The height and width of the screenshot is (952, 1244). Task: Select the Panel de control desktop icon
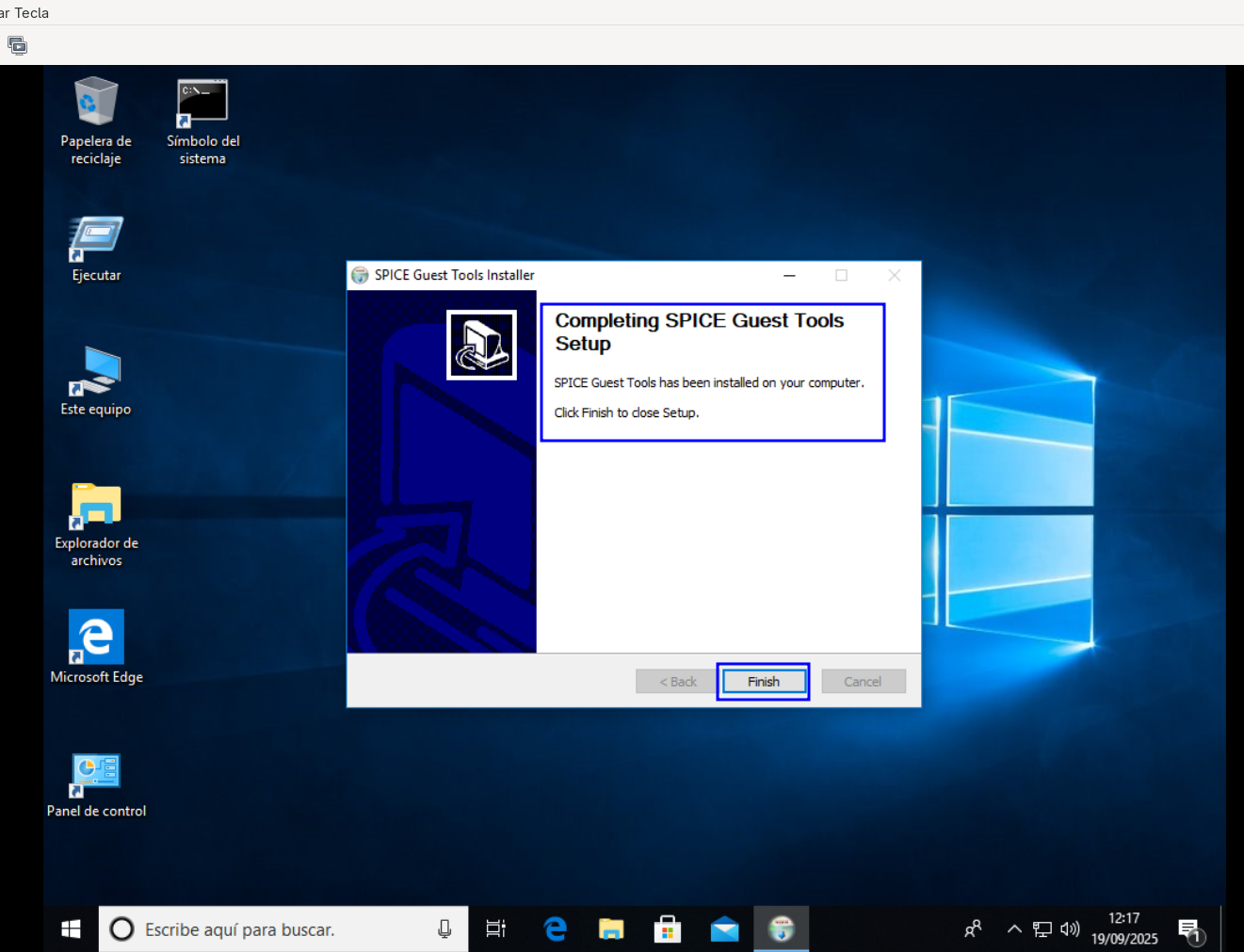[96, 785]
